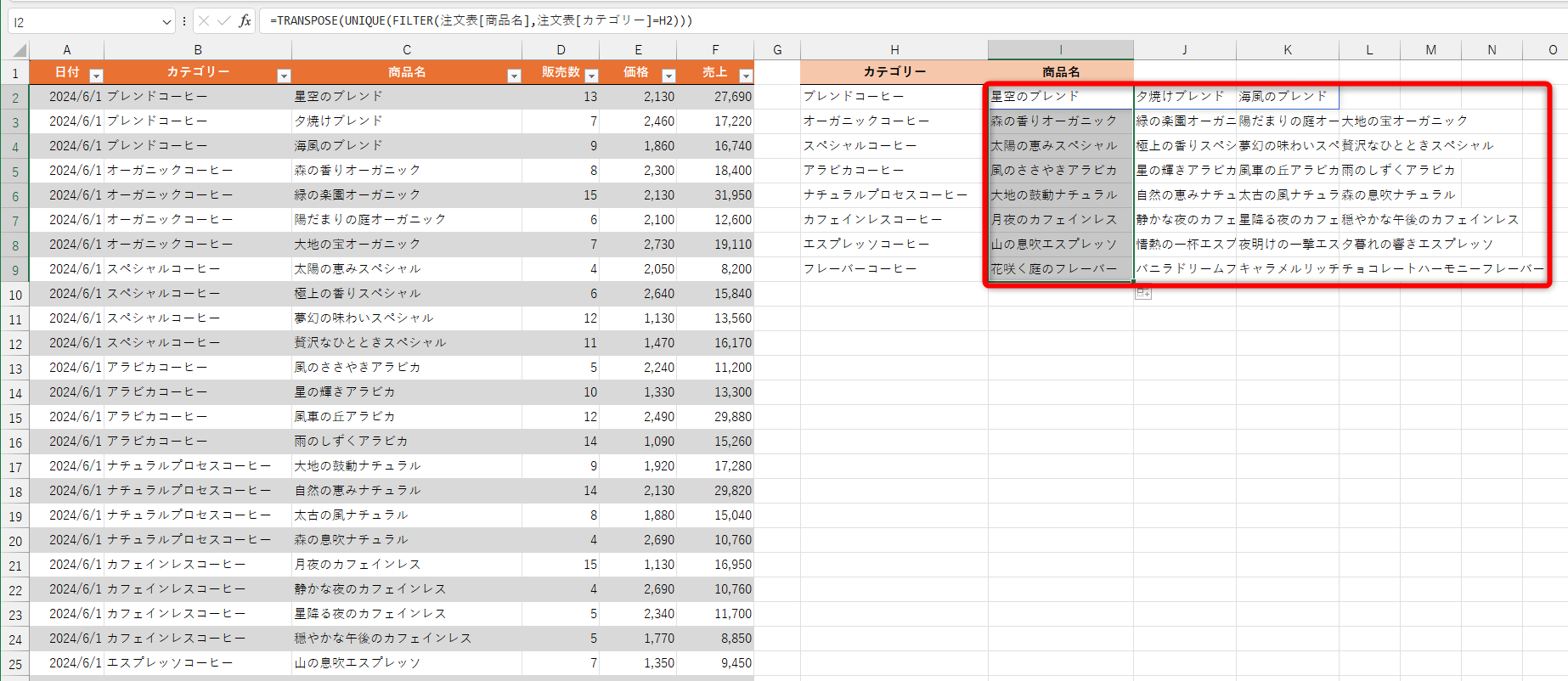Click the 商品名 header in column I
The height and width of the screenshot is (681, 1568).
[1061, 72]
